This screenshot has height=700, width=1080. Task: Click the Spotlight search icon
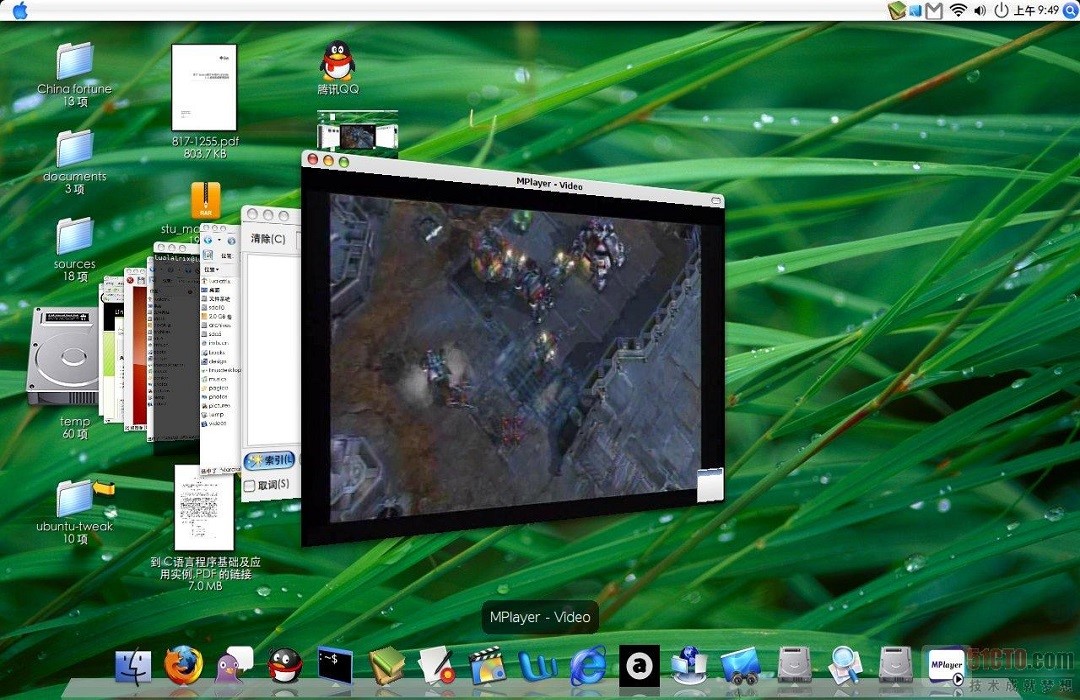[1070, 11]
